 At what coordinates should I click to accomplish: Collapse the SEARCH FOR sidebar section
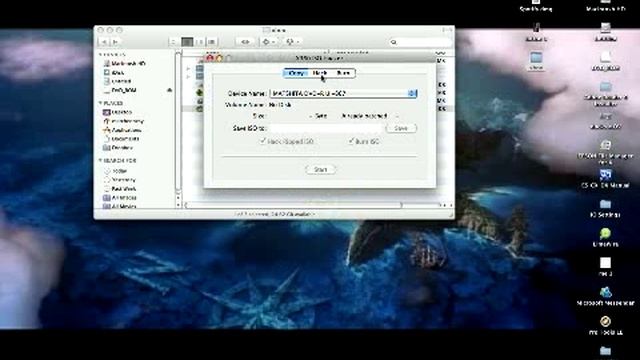point(100,161)
